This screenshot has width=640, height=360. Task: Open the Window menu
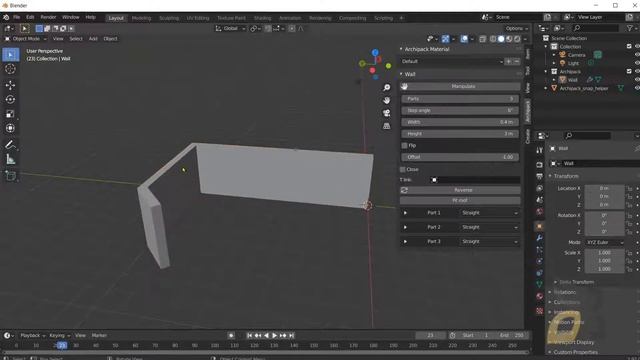[x=71, y=17]
